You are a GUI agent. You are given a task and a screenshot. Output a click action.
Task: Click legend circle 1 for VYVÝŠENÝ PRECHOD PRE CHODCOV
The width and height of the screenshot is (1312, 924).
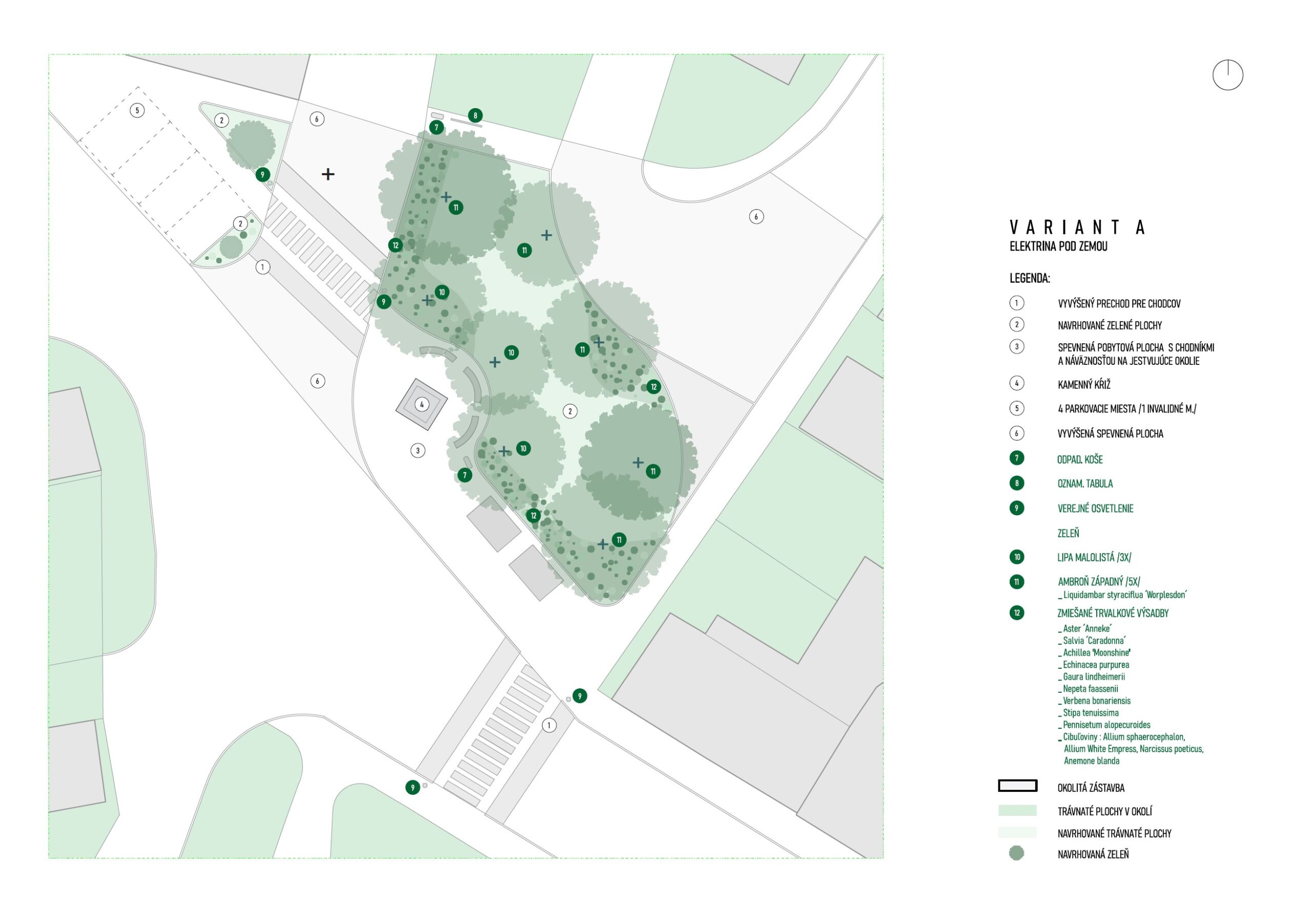pyautogui.click(x=1017, y=303)
